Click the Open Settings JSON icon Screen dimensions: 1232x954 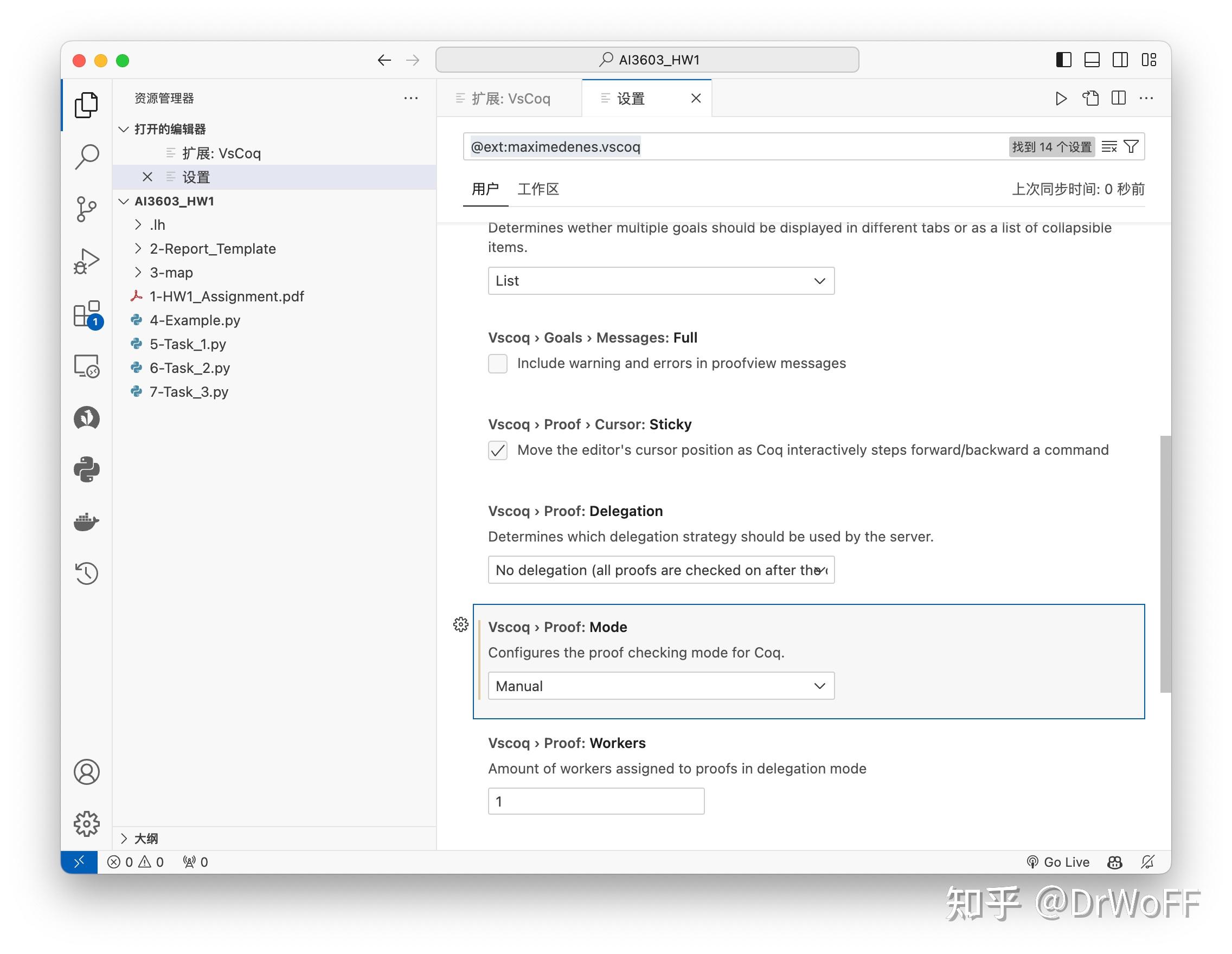(1090, 98)
